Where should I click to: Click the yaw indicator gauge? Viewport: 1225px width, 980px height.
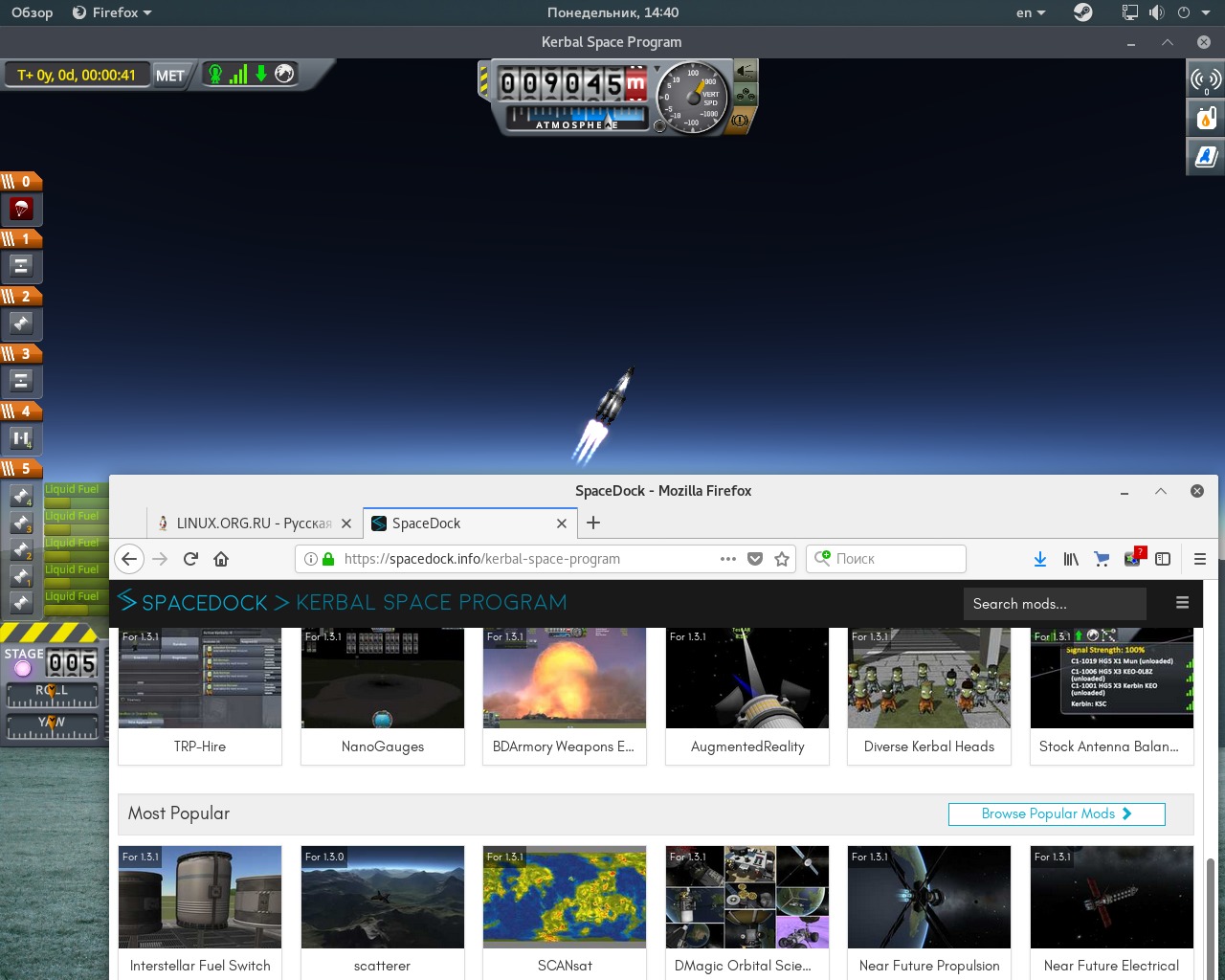52,727
